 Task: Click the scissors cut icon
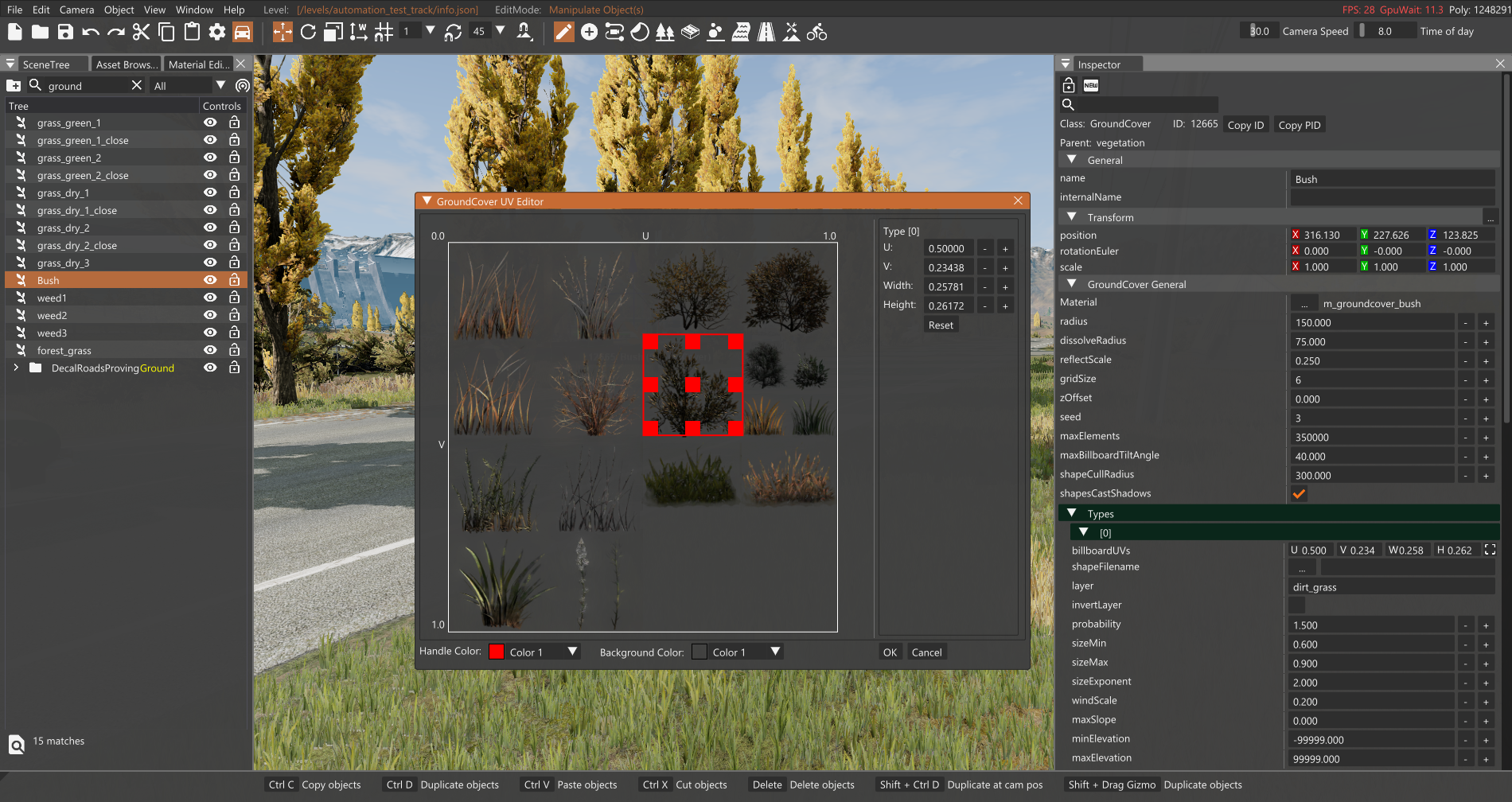click(141, 32)
